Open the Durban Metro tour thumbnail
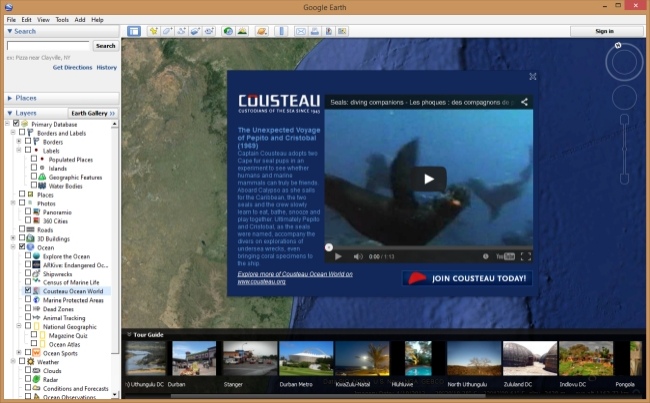Viewport: 650px width, 403px height. pyautogui.click(x=306, y=358)
